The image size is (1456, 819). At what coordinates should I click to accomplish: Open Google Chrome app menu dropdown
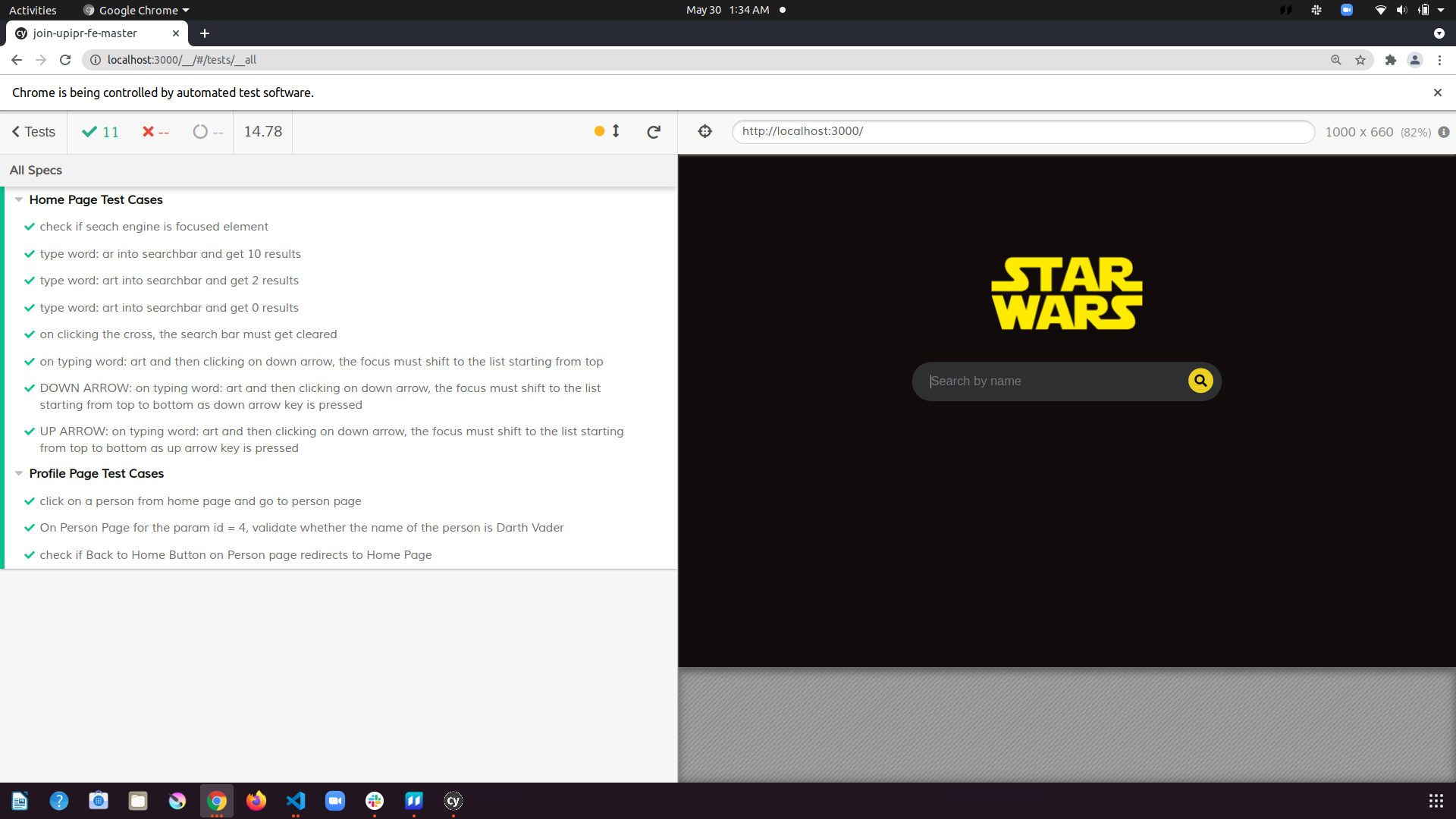pos(136,10)
